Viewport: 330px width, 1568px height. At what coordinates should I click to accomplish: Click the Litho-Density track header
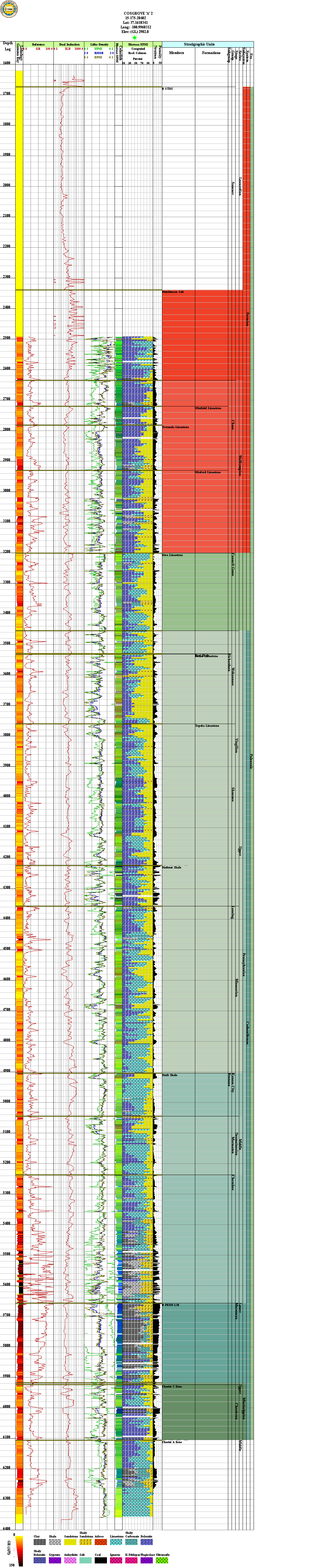(x=99, y=45)
